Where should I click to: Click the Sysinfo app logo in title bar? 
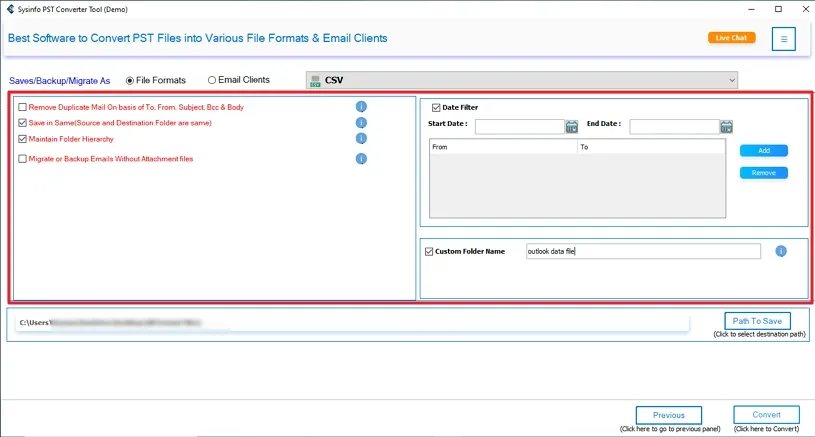point(10,9)
